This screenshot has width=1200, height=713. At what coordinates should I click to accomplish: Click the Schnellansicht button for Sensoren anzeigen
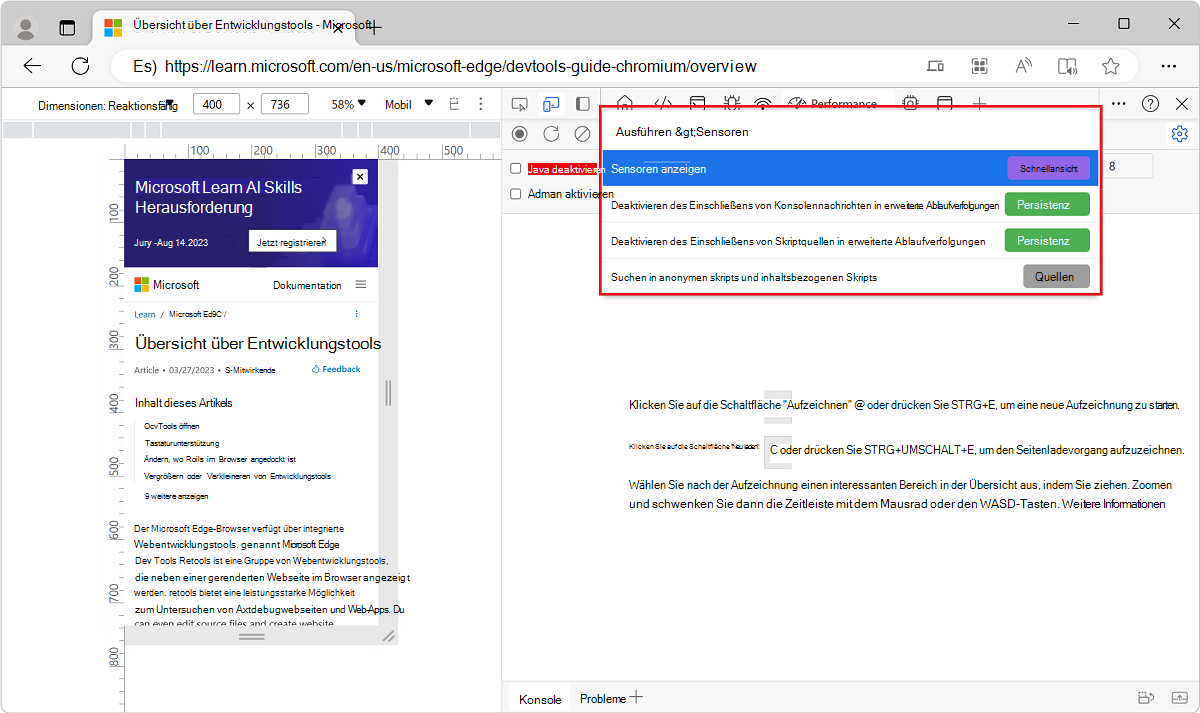coord(1048,167)
